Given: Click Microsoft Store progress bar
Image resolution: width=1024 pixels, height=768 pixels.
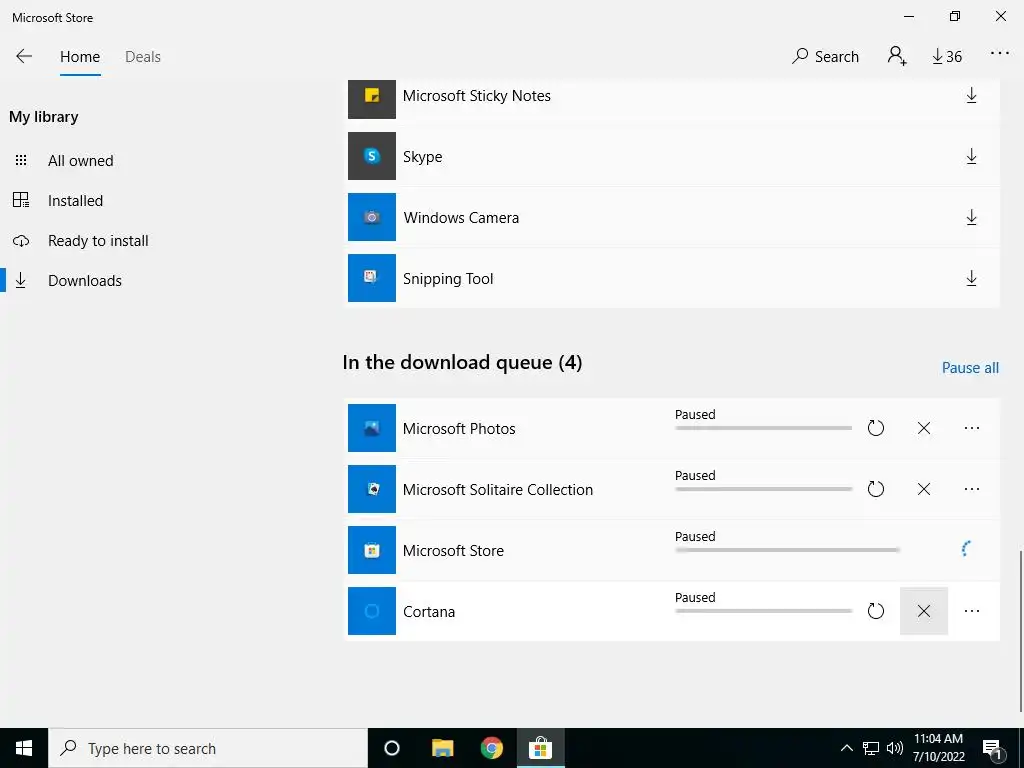Looking at the screenshot, I should point(788,551).
